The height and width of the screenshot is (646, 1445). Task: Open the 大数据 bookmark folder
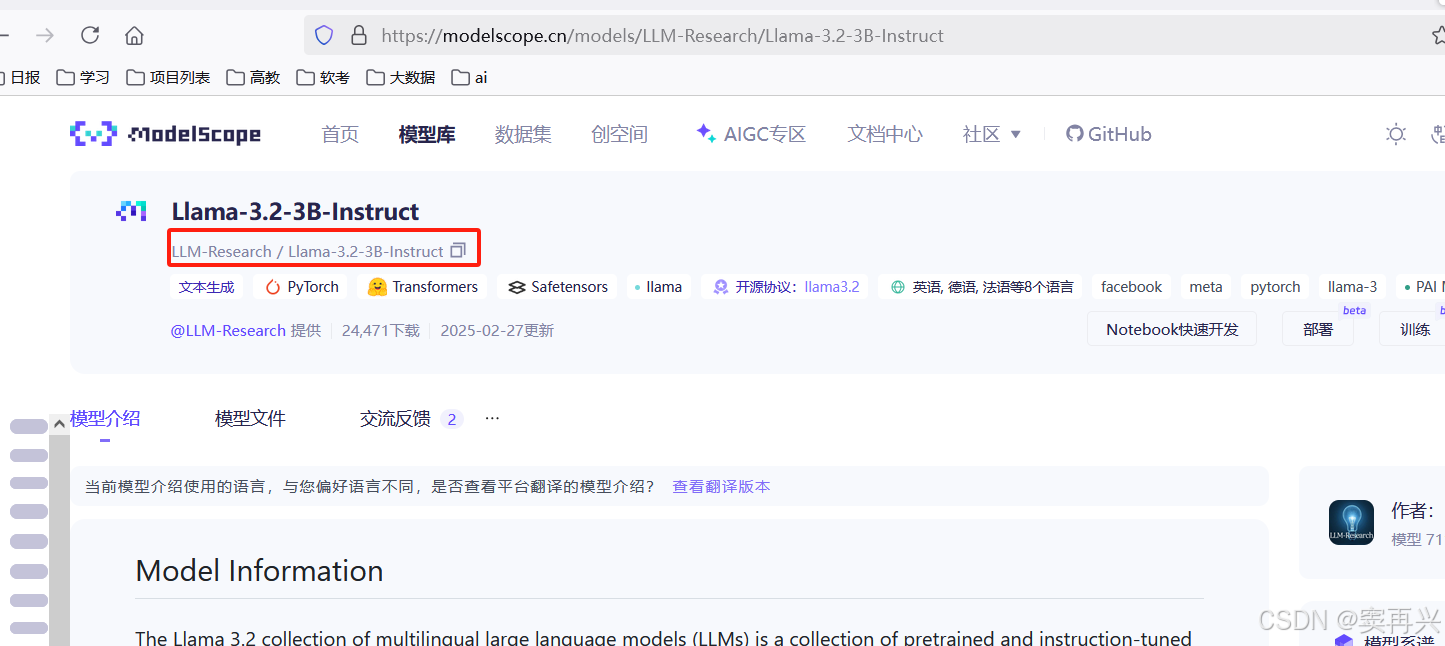(400, 77)
